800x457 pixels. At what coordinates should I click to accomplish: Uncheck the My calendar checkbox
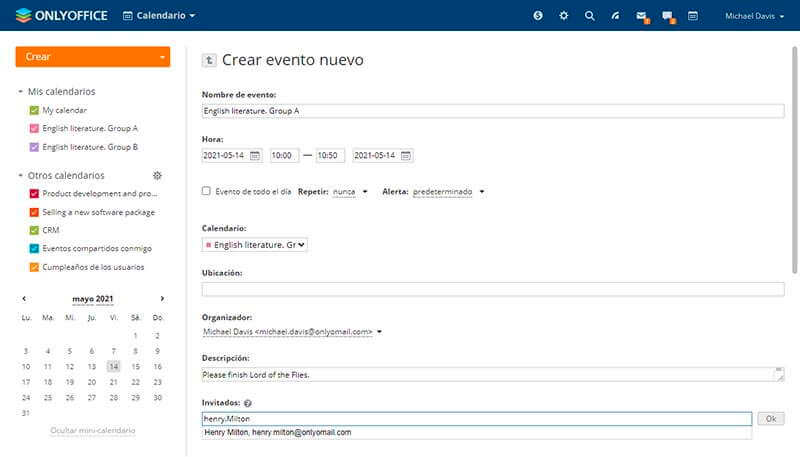click(x=34, y=110)
